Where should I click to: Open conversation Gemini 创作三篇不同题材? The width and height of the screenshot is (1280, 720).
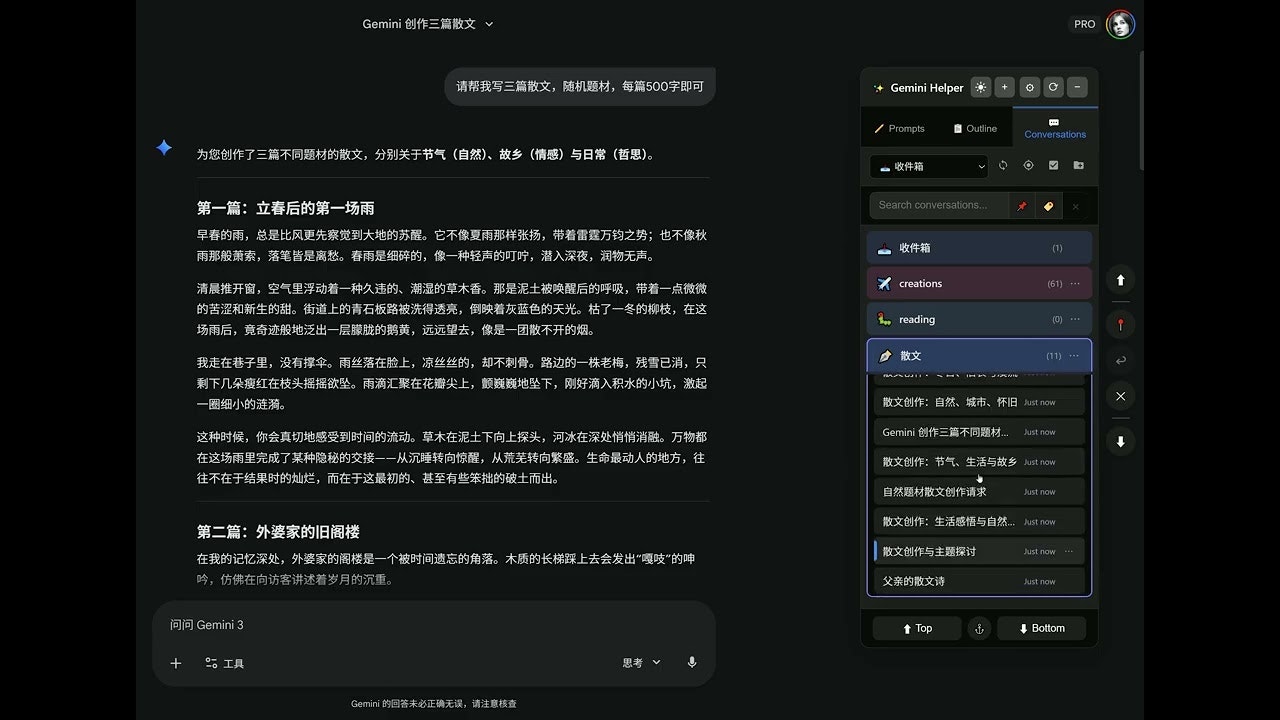979,432
